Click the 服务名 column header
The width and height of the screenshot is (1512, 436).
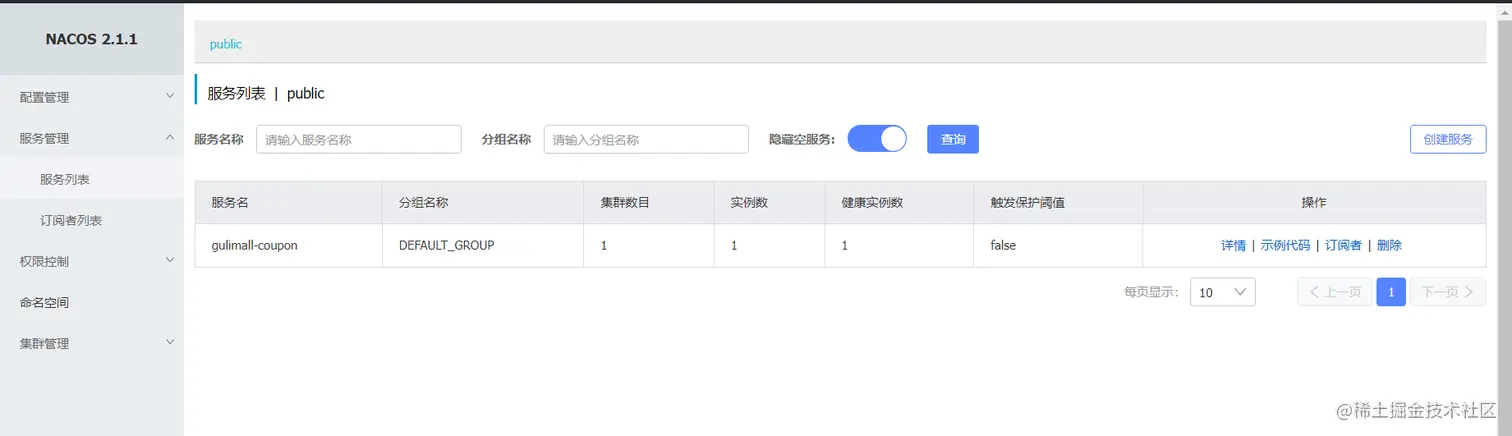tap(289, 202)
